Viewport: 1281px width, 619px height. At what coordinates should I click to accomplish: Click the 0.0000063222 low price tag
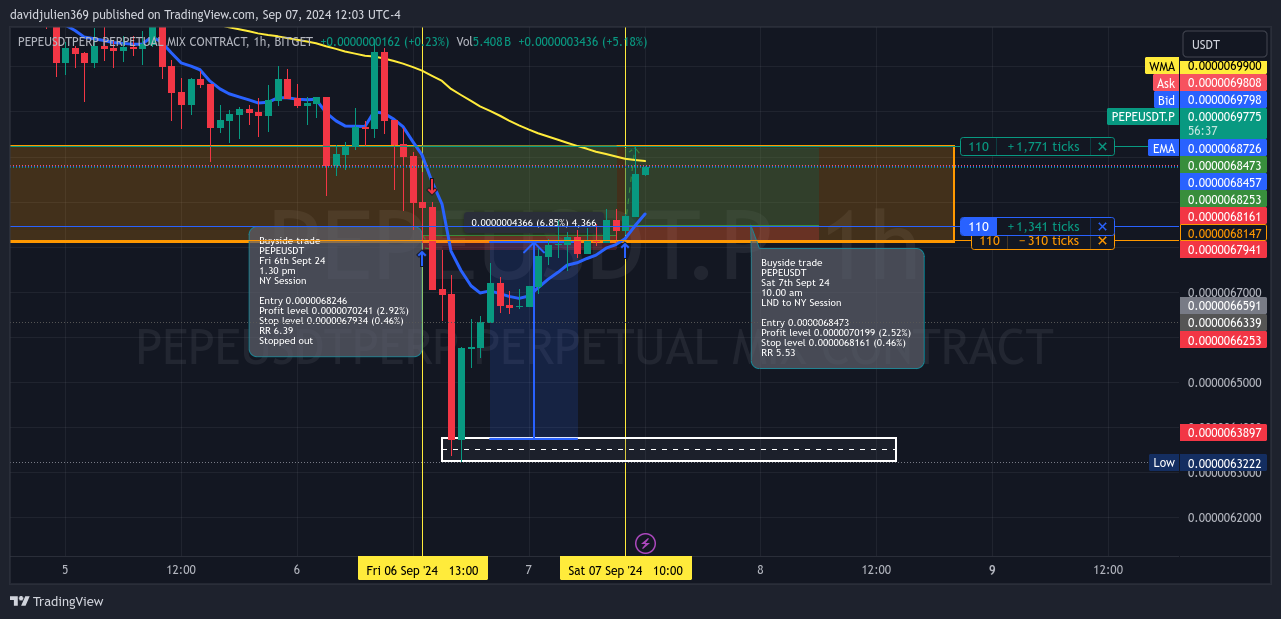(1225, 463)
